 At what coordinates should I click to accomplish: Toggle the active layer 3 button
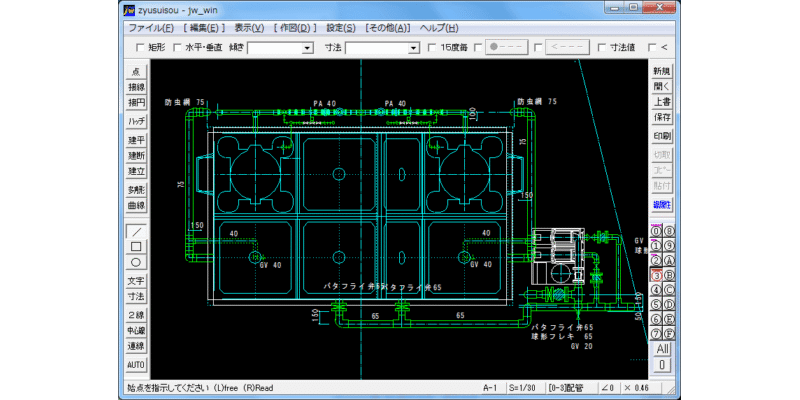[x=657, y=275]
